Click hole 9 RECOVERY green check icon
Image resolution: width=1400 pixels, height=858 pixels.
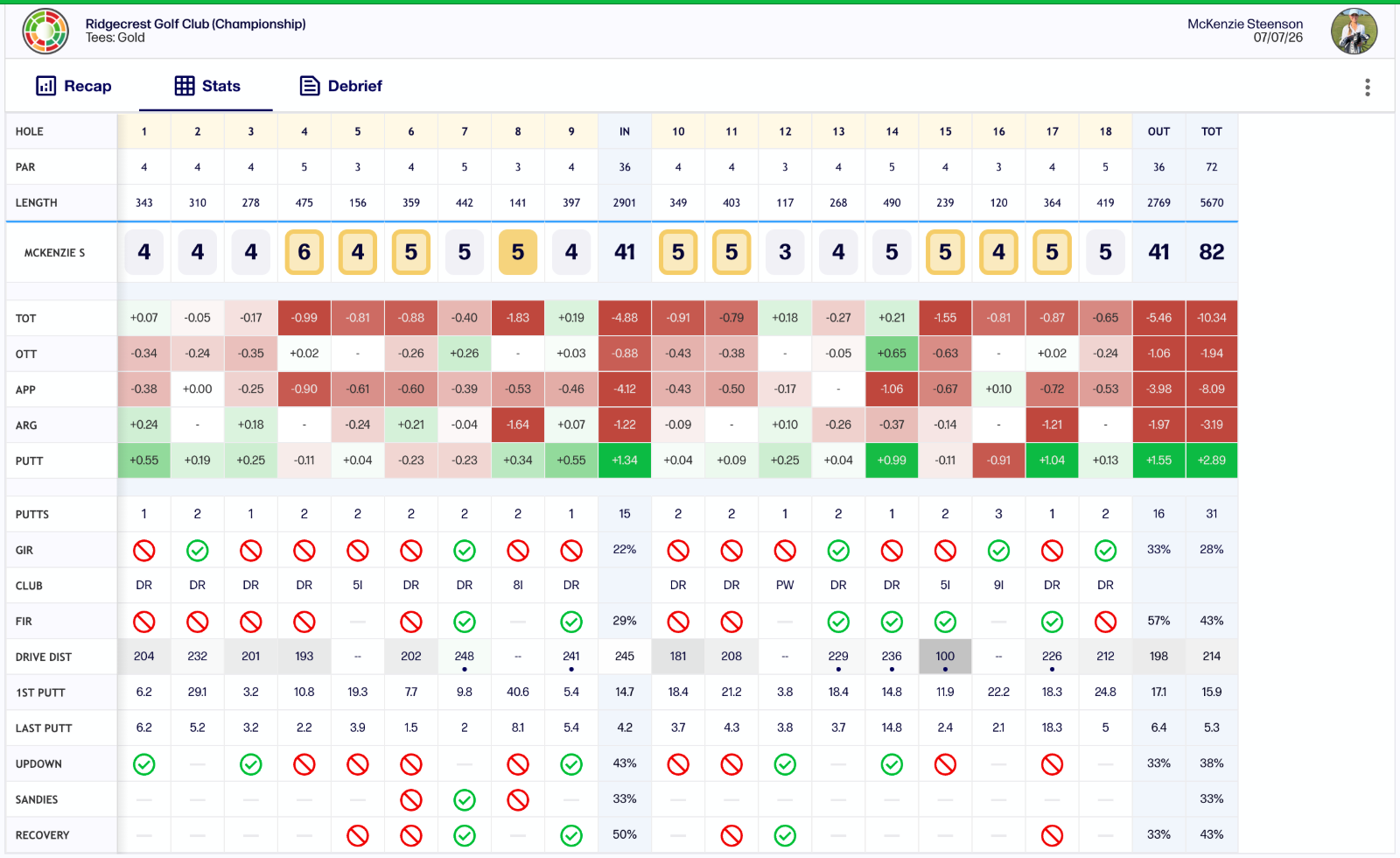tap(571, 835)
